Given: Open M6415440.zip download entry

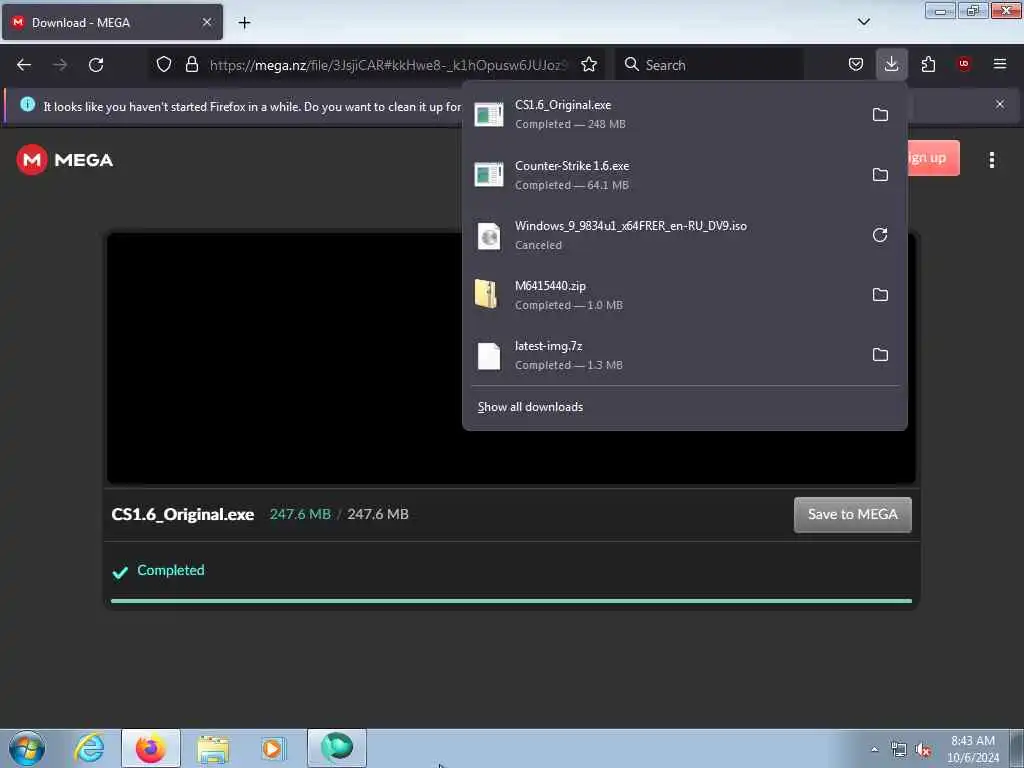Looking at the screenshot, I should [663, 295].
